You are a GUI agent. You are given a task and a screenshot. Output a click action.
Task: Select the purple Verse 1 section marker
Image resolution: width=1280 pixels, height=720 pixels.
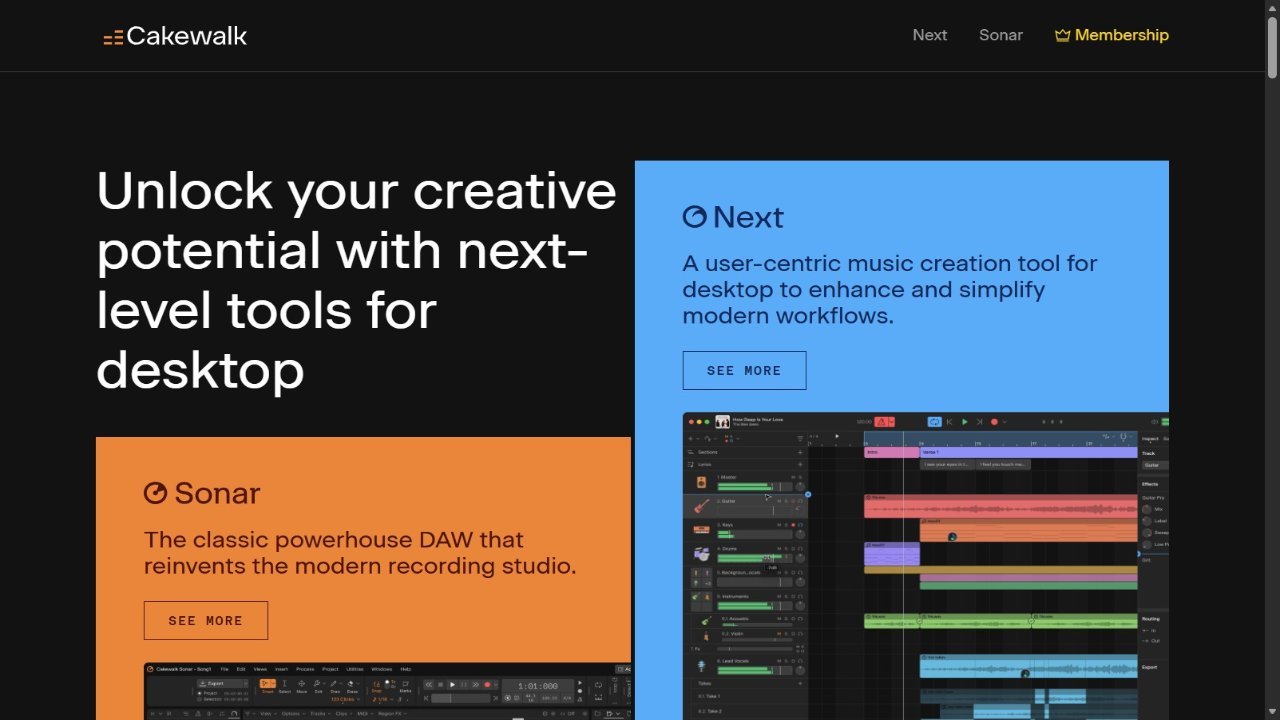pos(1029,452)
